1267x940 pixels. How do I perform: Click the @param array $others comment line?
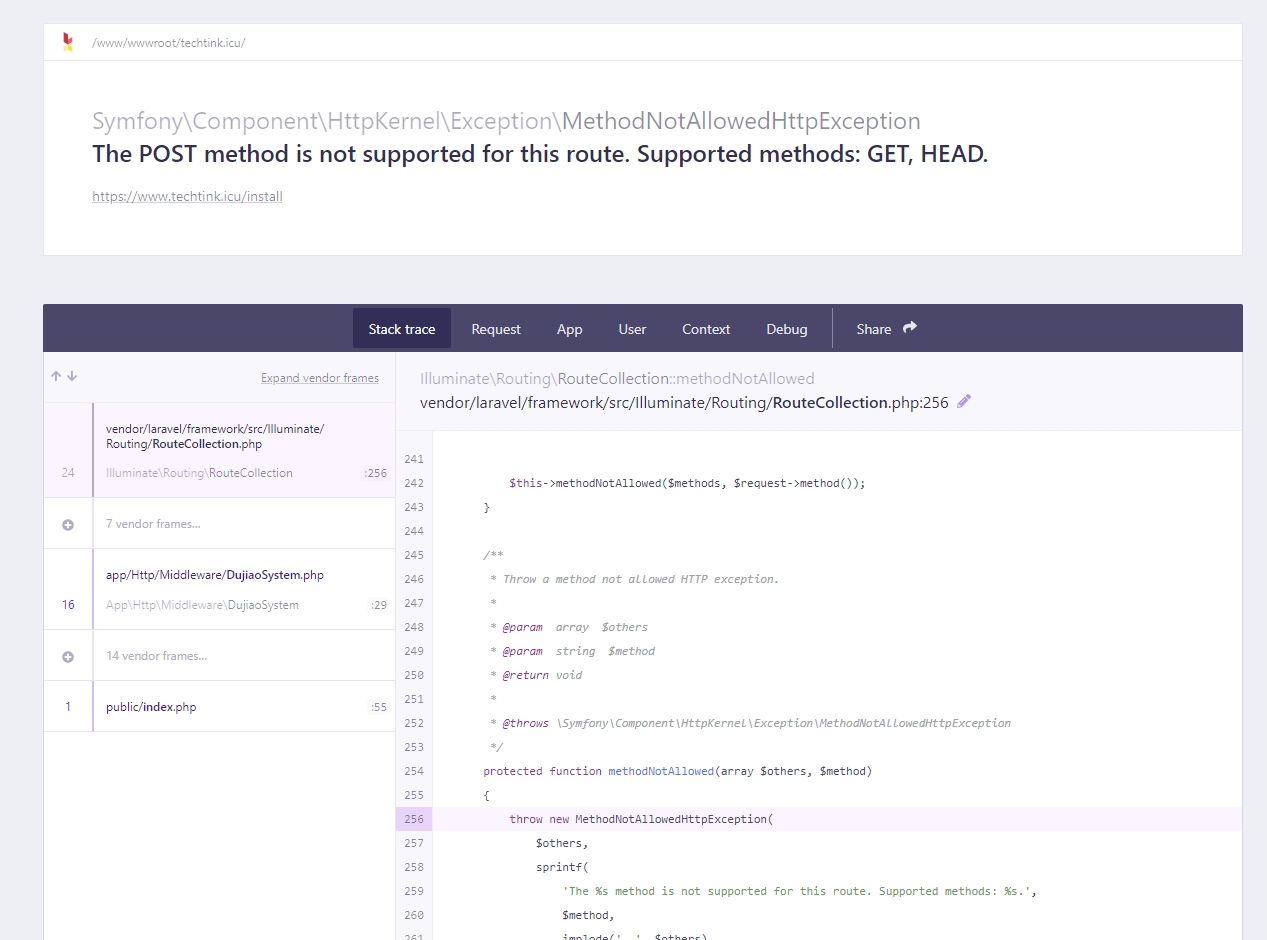[569, 627]
